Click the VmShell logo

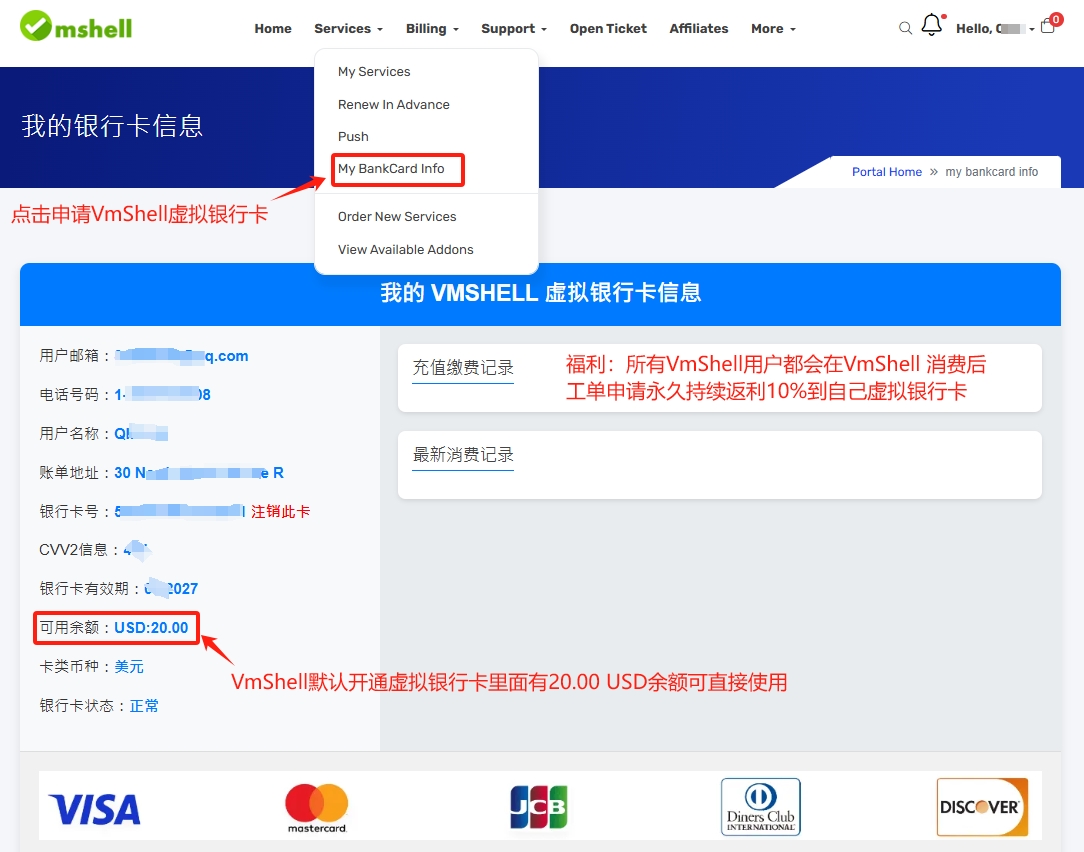coord(76,26)
